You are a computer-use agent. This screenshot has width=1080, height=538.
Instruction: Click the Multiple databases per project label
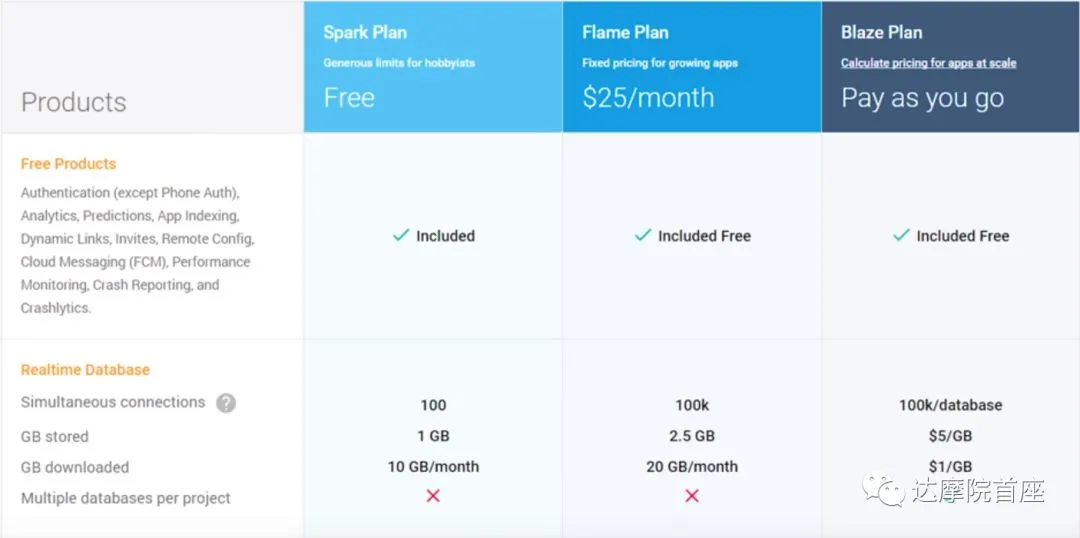point(126,498)
